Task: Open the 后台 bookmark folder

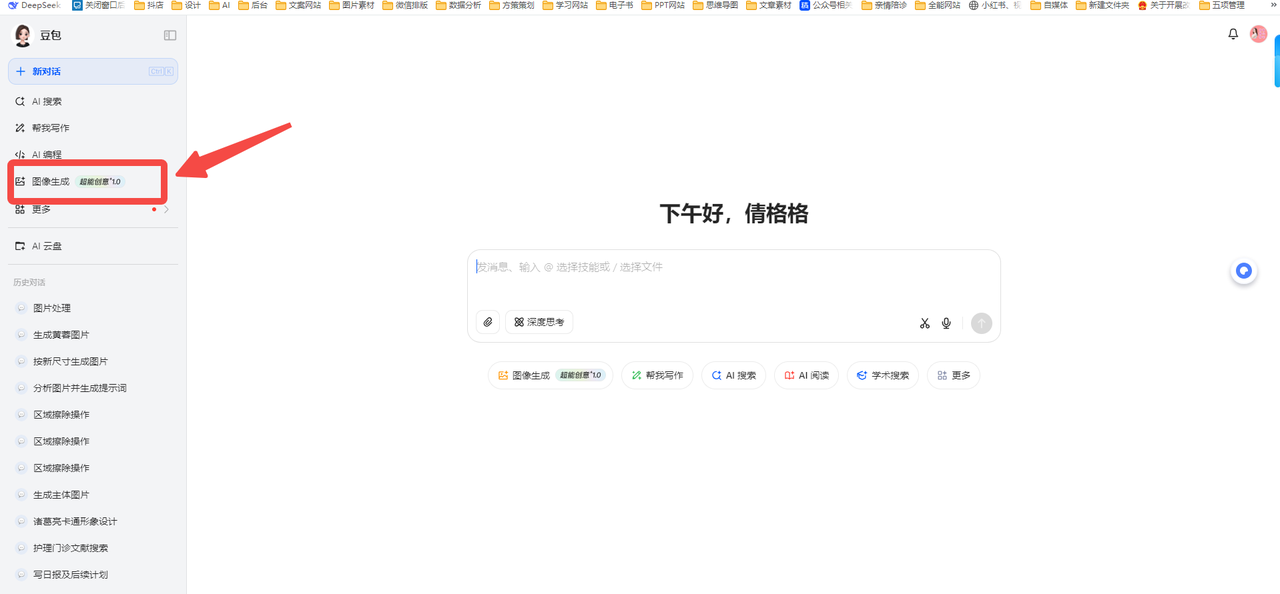Action: coord(253,5)
